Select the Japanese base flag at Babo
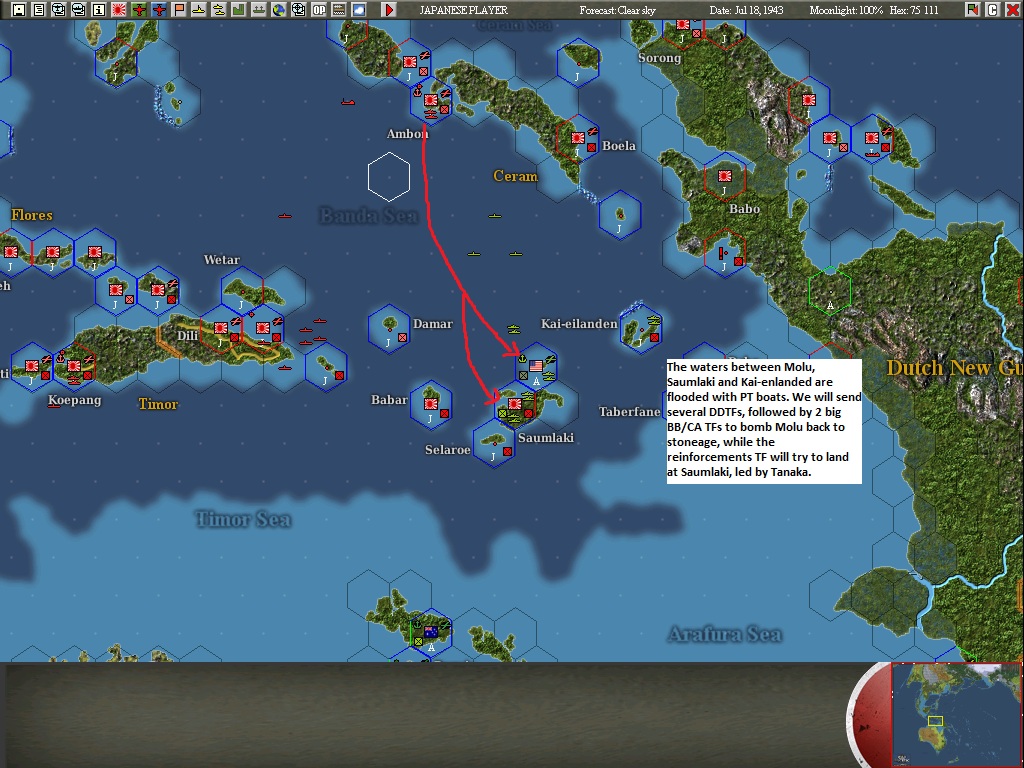This screenshot has height=768, width=1024. click(725, 176)
